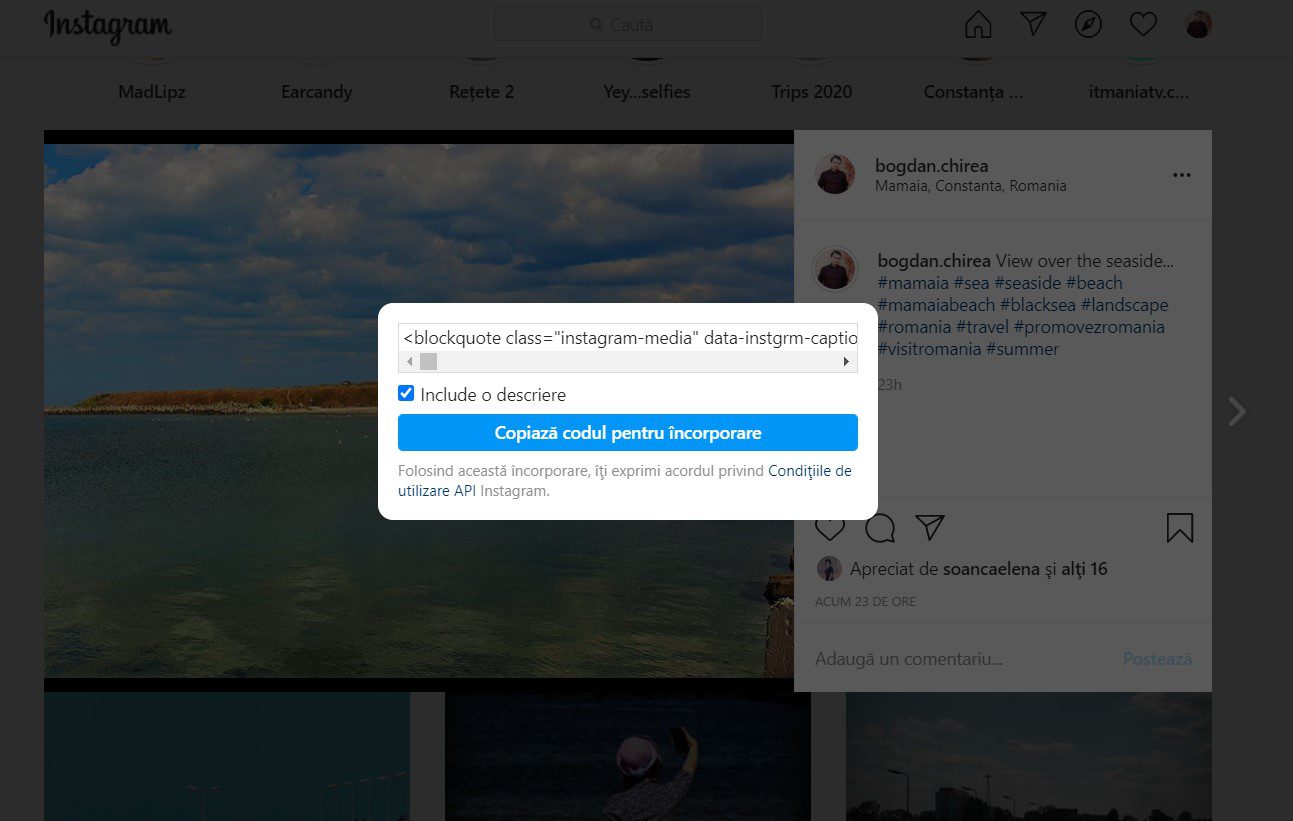This screenshot has width=1293, height=821.
Task: Click Adaugă un comentariu field
Action: 908,659
